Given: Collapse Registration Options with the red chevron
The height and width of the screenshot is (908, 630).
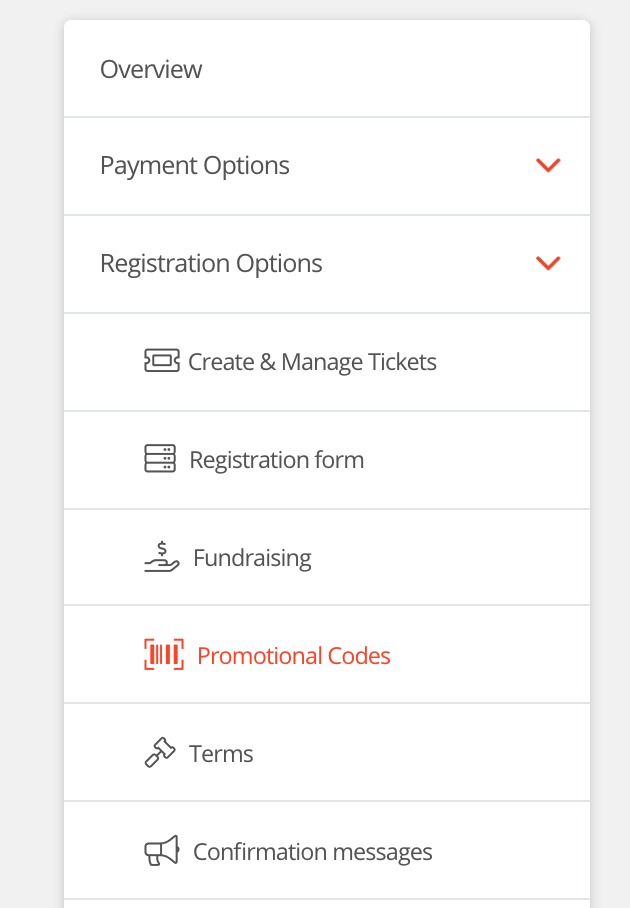Looking at the screenshot, I should (548, 263).
